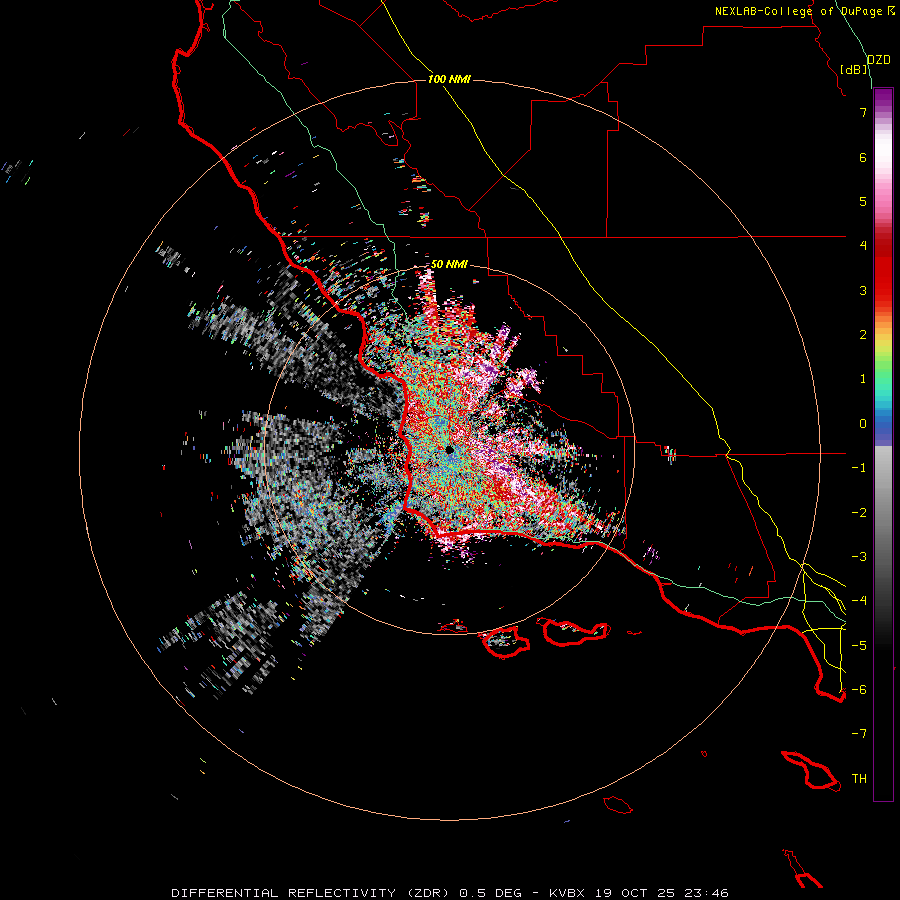Click the -5 value on the color scale
The width and height of the screenshot is (900, 900).
point(859,646)
